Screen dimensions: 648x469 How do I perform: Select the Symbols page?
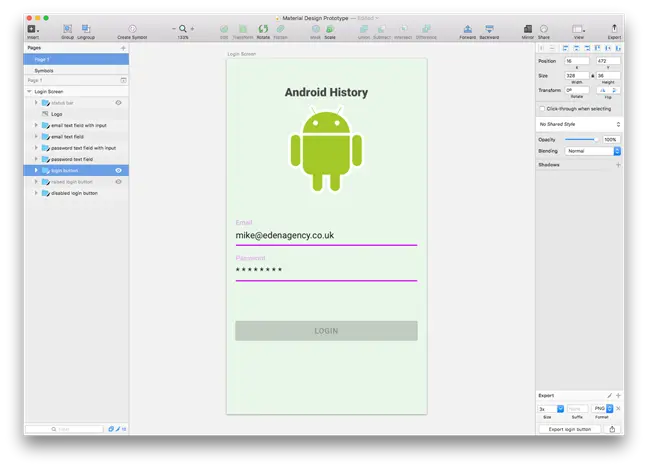point(76,71)
